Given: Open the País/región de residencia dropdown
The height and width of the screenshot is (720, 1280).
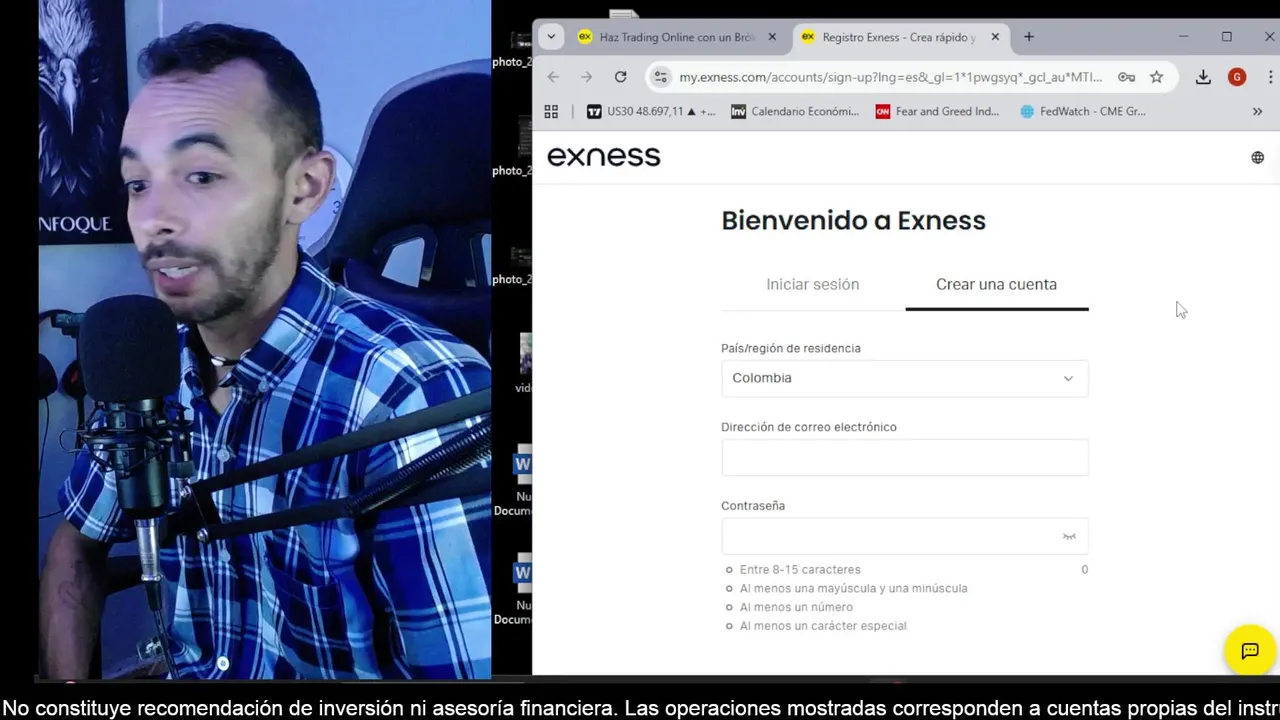Looking at the screenshot, I should 905,378.
